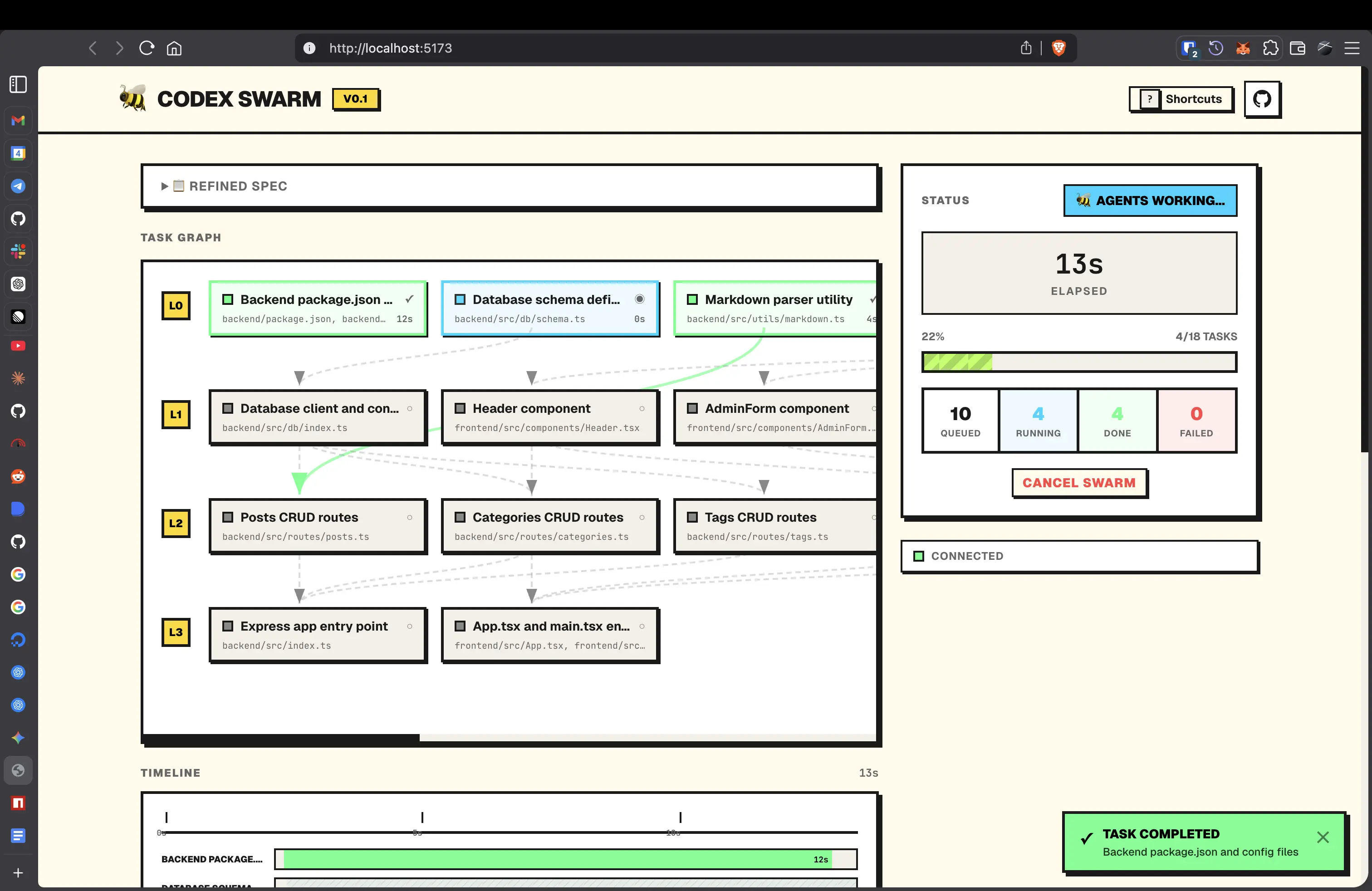1372x891 pixels.
Task: Open the GitHub repository icon button
Action: point(1261,99)
